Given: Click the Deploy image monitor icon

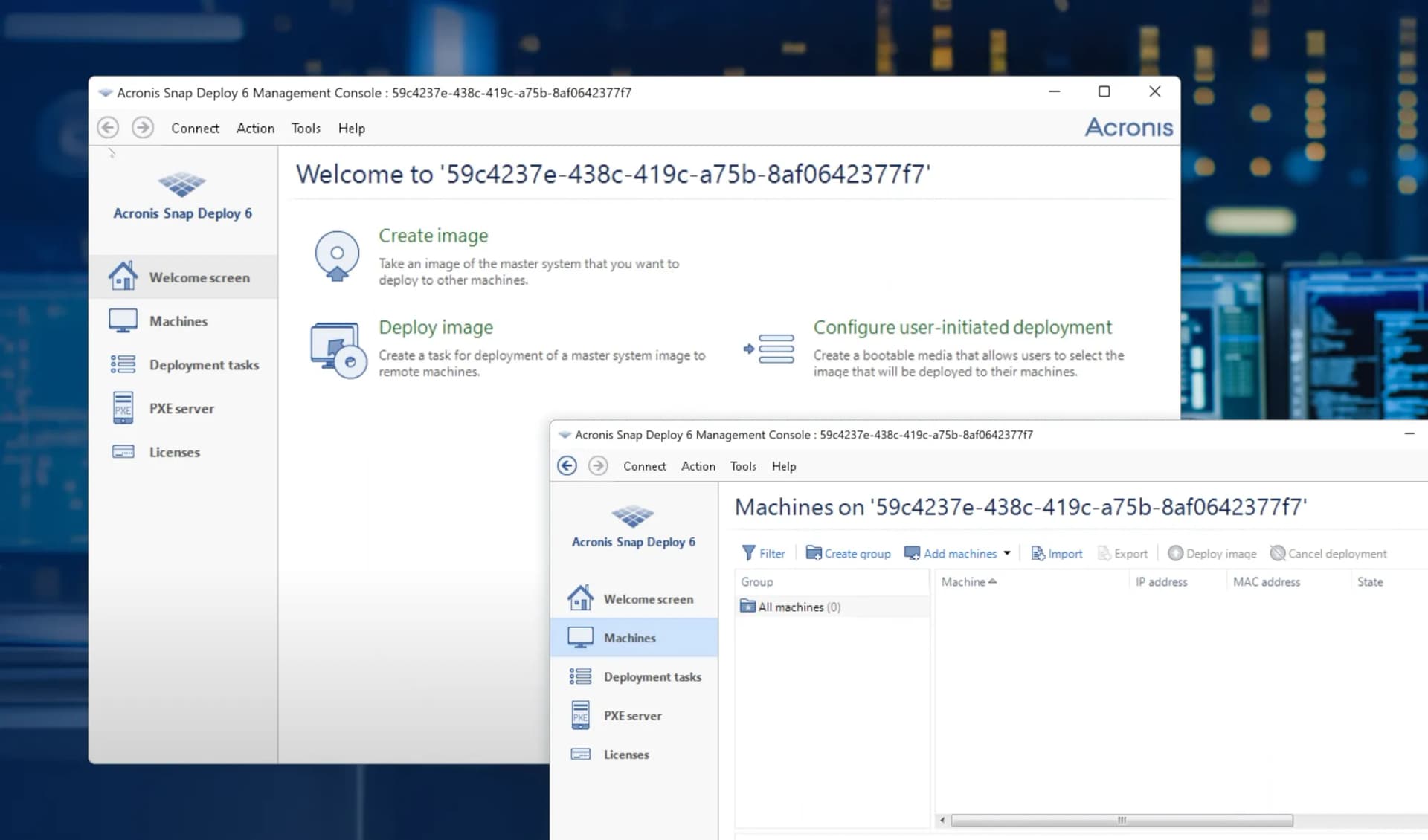Looking at the screenshot, I should pos(337,349).
